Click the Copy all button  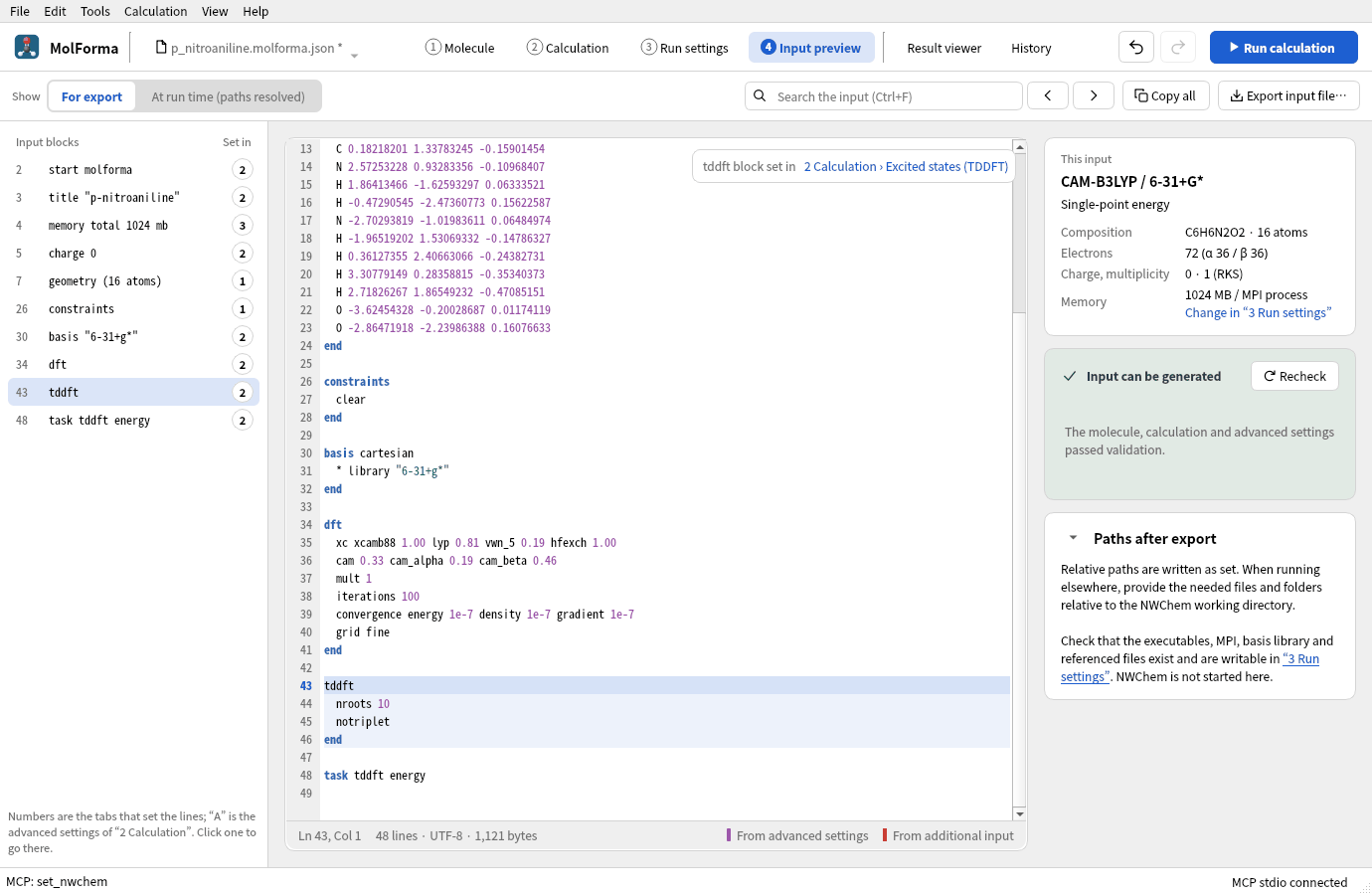click(1165, 95)
